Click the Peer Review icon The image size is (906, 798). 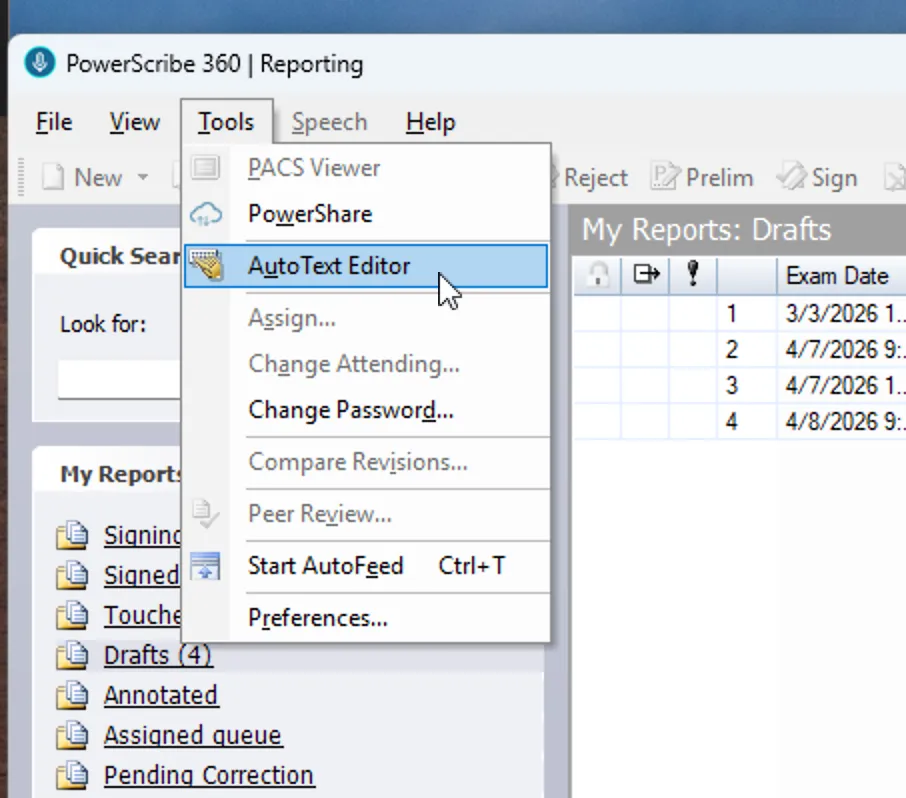(x=208, y=514)
